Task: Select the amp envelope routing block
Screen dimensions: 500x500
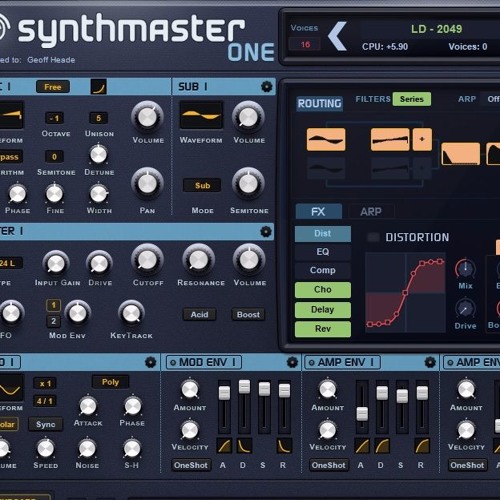Action: point(461,154)
